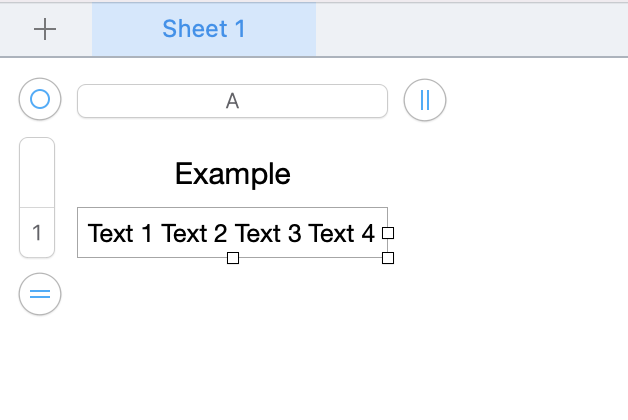Select column A header bar

tap(232, 101)
